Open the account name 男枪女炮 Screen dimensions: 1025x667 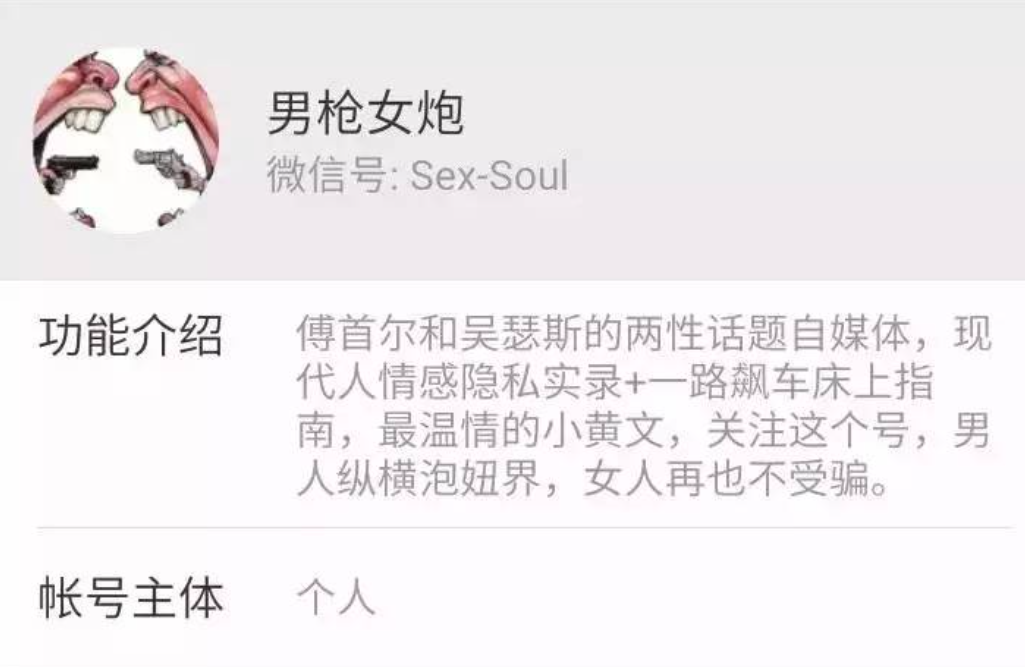tap(366, 114)
